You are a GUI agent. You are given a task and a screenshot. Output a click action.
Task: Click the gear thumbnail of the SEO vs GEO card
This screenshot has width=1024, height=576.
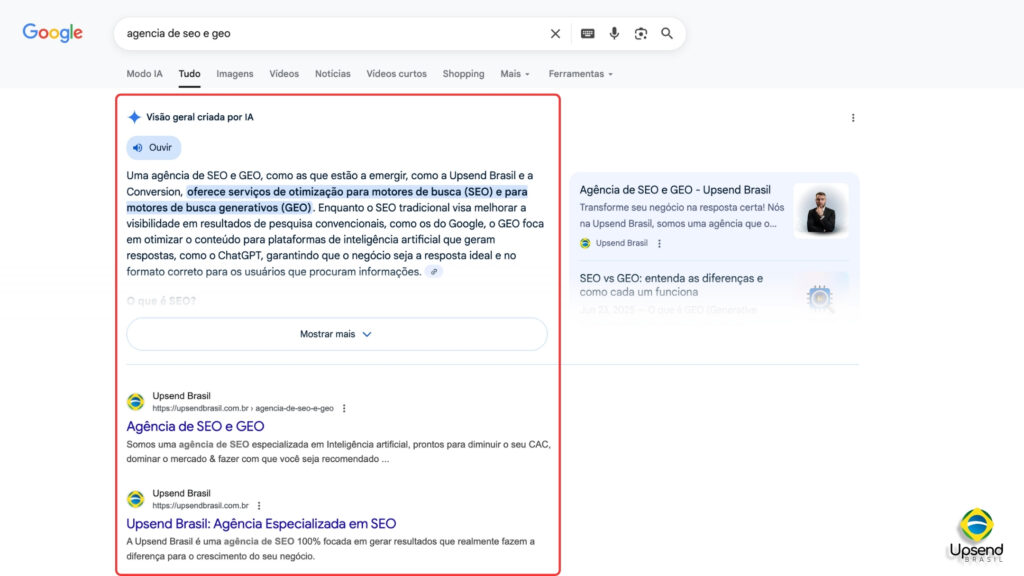point(820,298)
